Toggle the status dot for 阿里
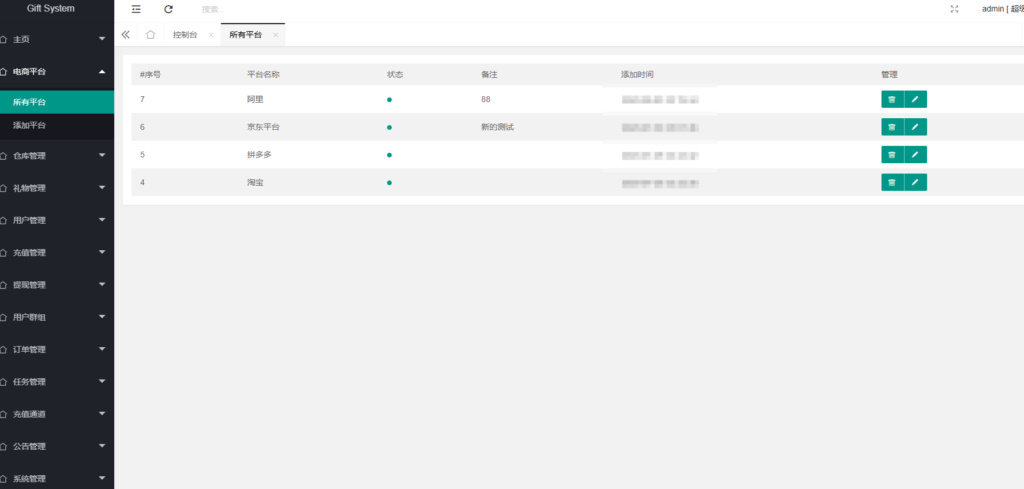This screenshot has height=489, width=1024. click(x=389, y=100)
